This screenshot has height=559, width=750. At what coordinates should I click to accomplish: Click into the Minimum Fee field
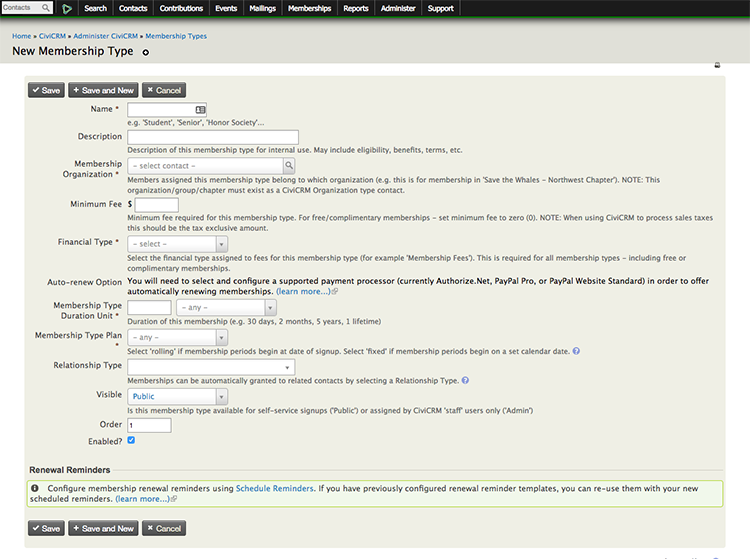click(156, 205)
